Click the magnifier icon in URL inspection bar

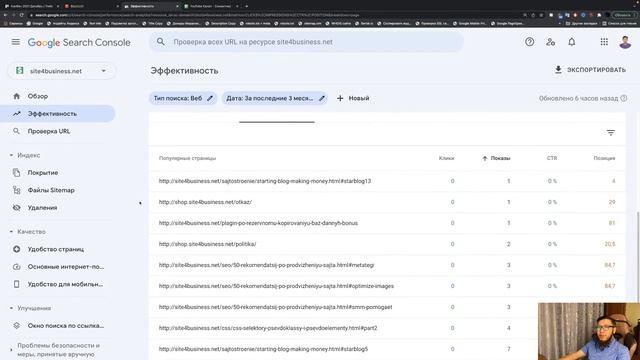pos(161,42)
